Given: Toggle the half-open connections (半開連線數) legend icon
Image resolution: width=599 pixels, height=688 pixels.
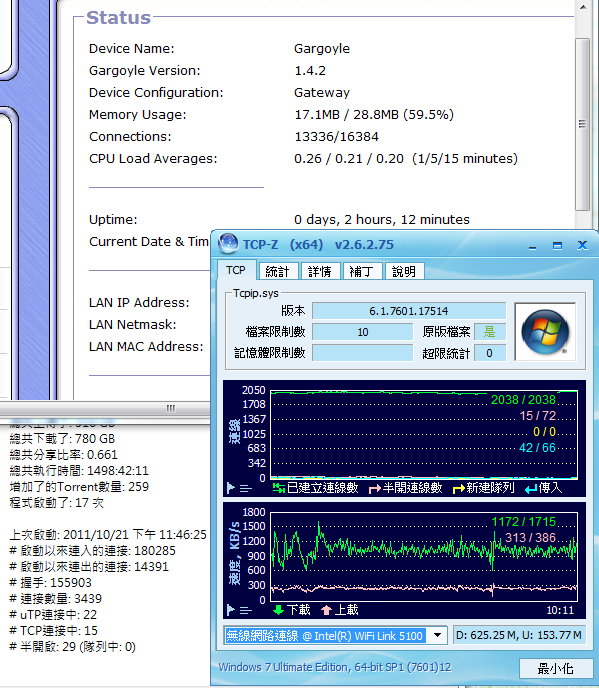Looking at the screenshot, I should 375,488.
